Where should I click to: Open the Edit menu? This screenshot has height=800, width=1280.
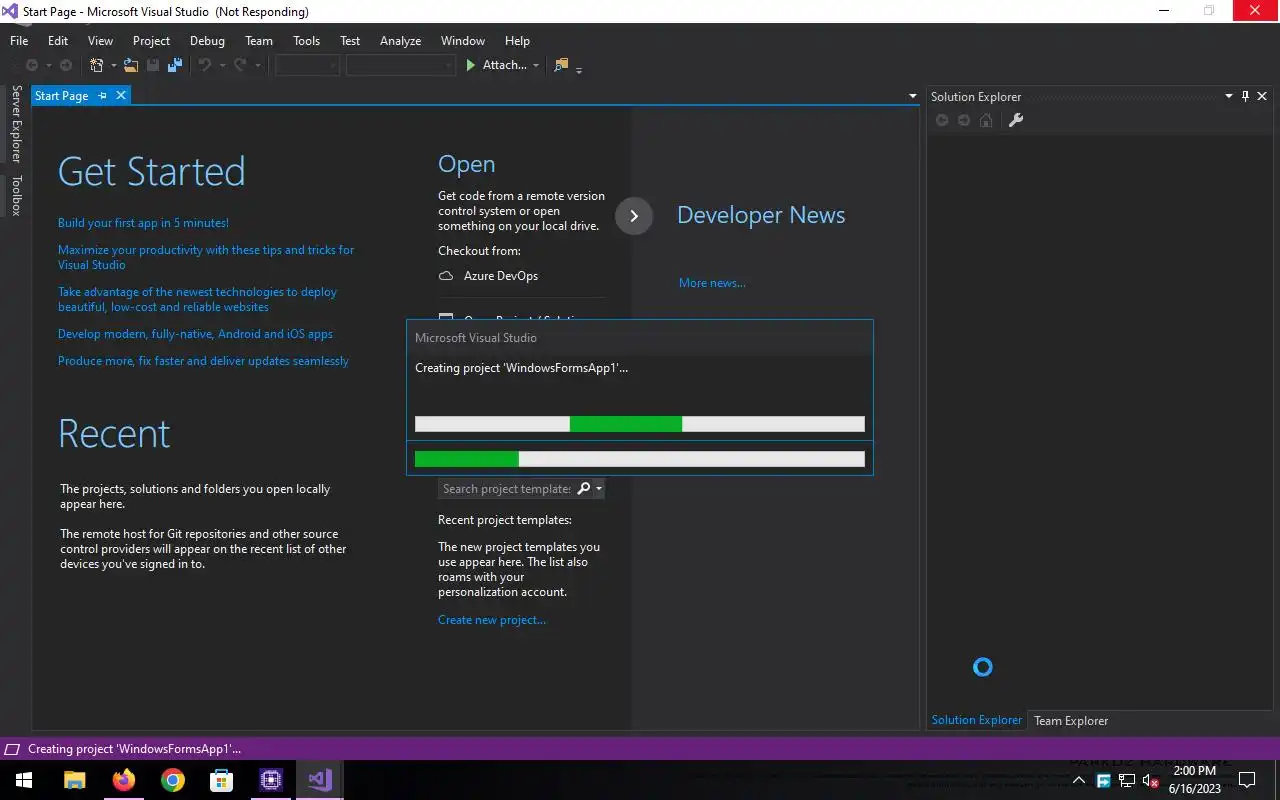58,41
